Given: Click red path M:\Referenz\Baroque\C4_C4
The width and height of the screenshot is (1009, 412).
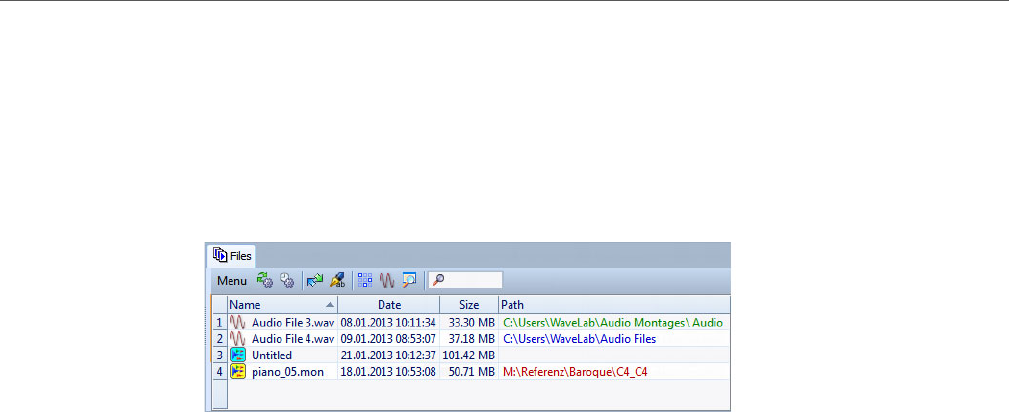Looking at the screenshot, I should [575, 372].
